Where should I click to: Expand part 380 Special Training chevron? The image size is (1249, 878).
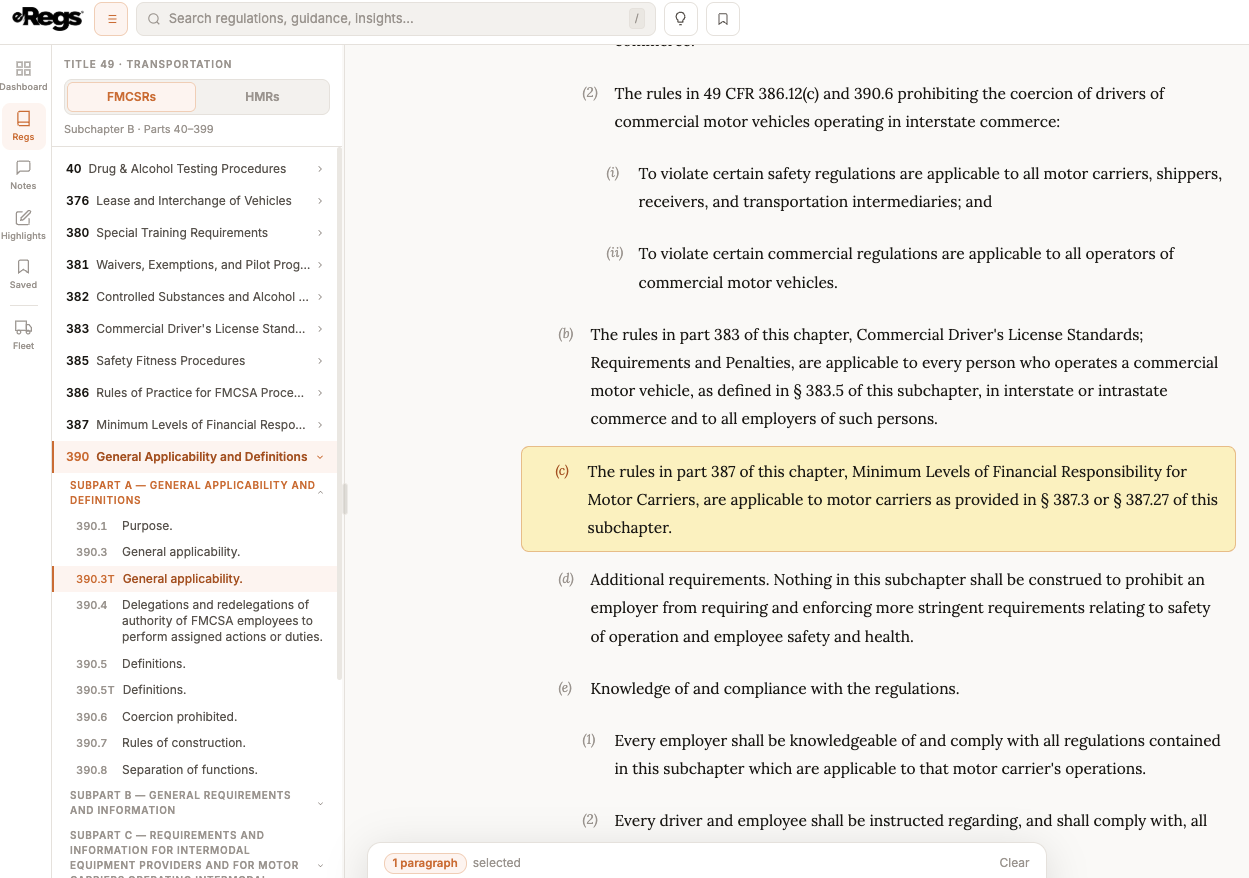320,233
